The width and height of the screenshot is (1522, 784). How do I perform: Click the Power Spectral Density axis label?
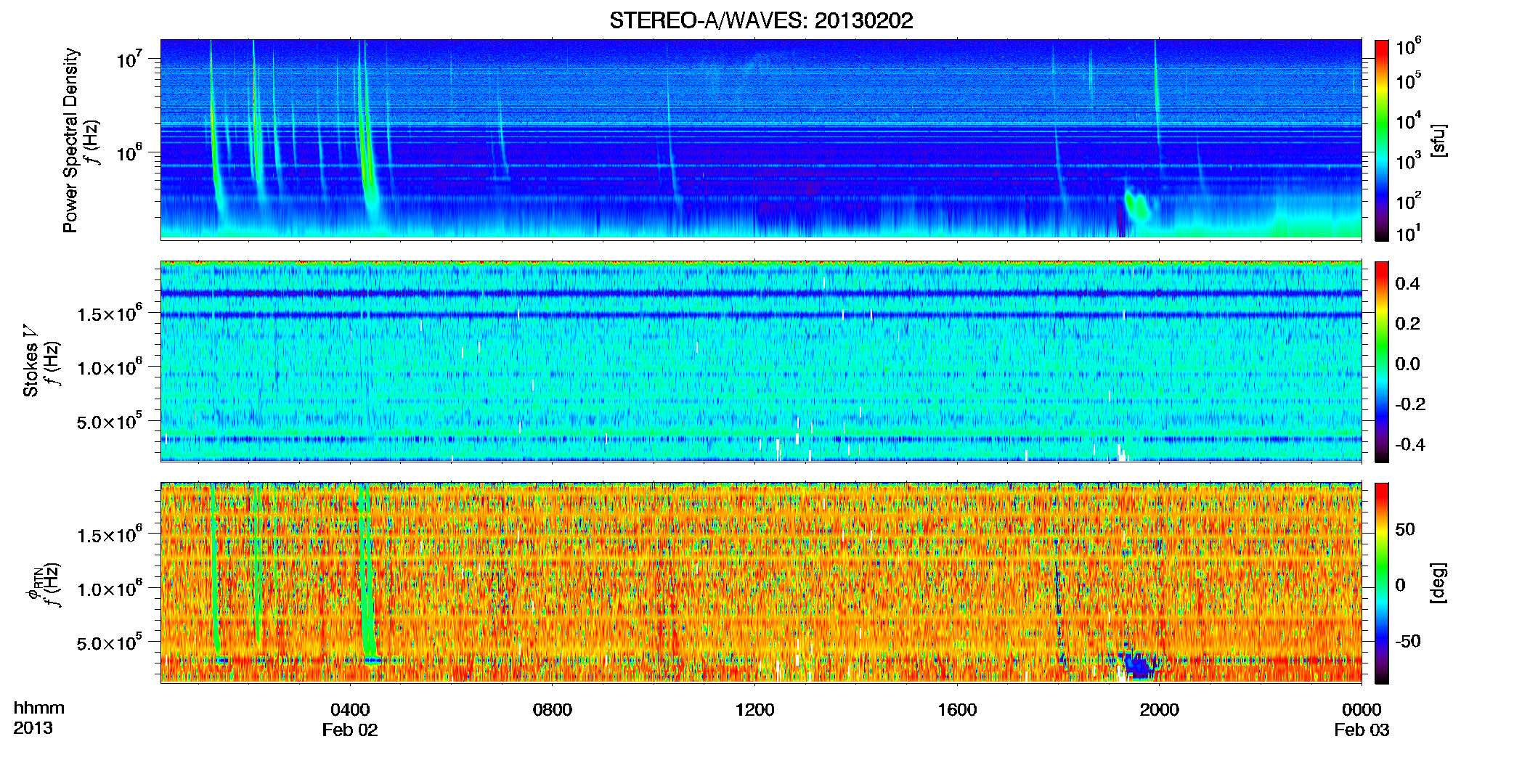[x=70, y=140]
